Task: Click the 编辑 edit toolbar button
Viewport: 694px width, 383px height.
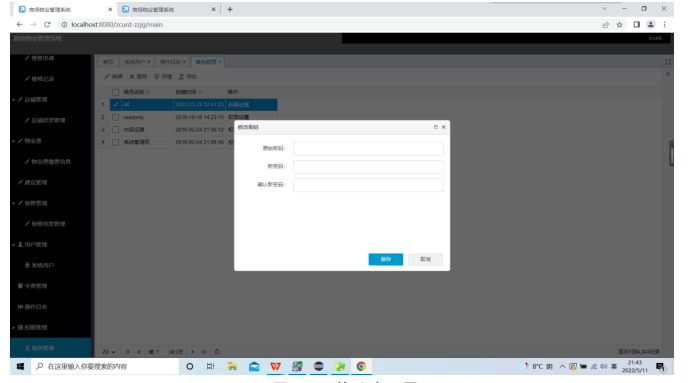Action: (113, 77)
